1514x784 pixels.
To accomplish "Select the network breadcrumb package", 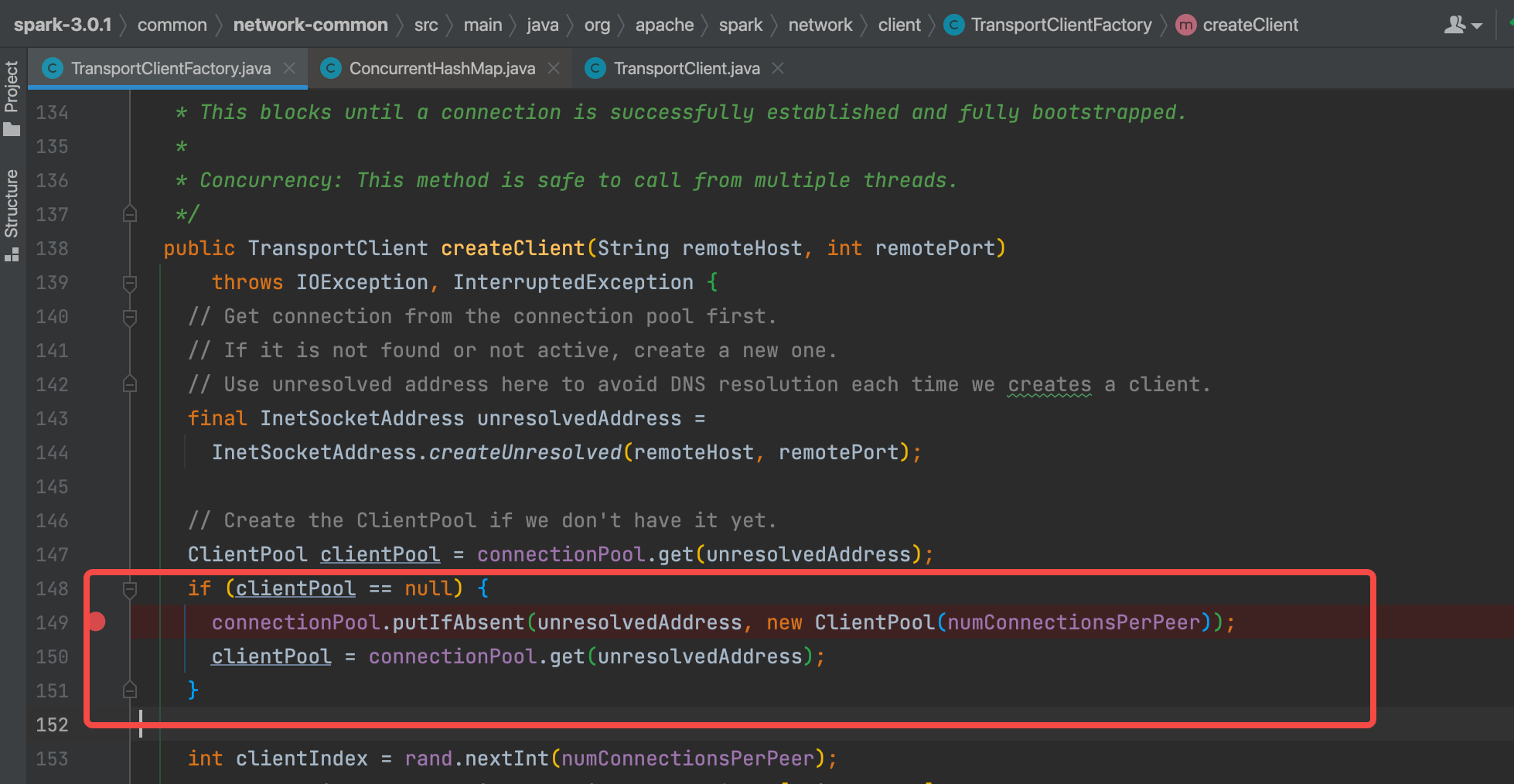I will 820,25.
